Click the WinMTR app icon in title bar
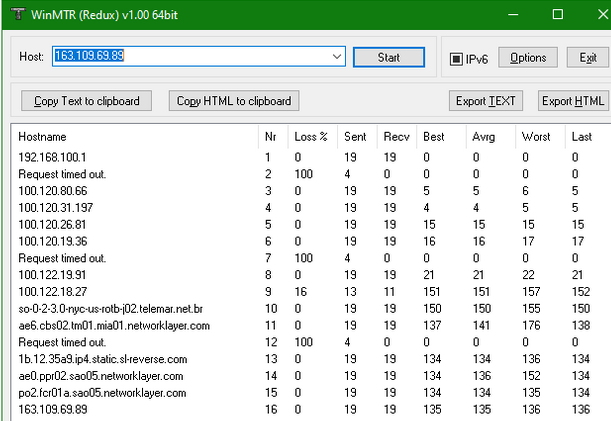The height and width of the screenshot is (421, 611). [x=18, y=14]
